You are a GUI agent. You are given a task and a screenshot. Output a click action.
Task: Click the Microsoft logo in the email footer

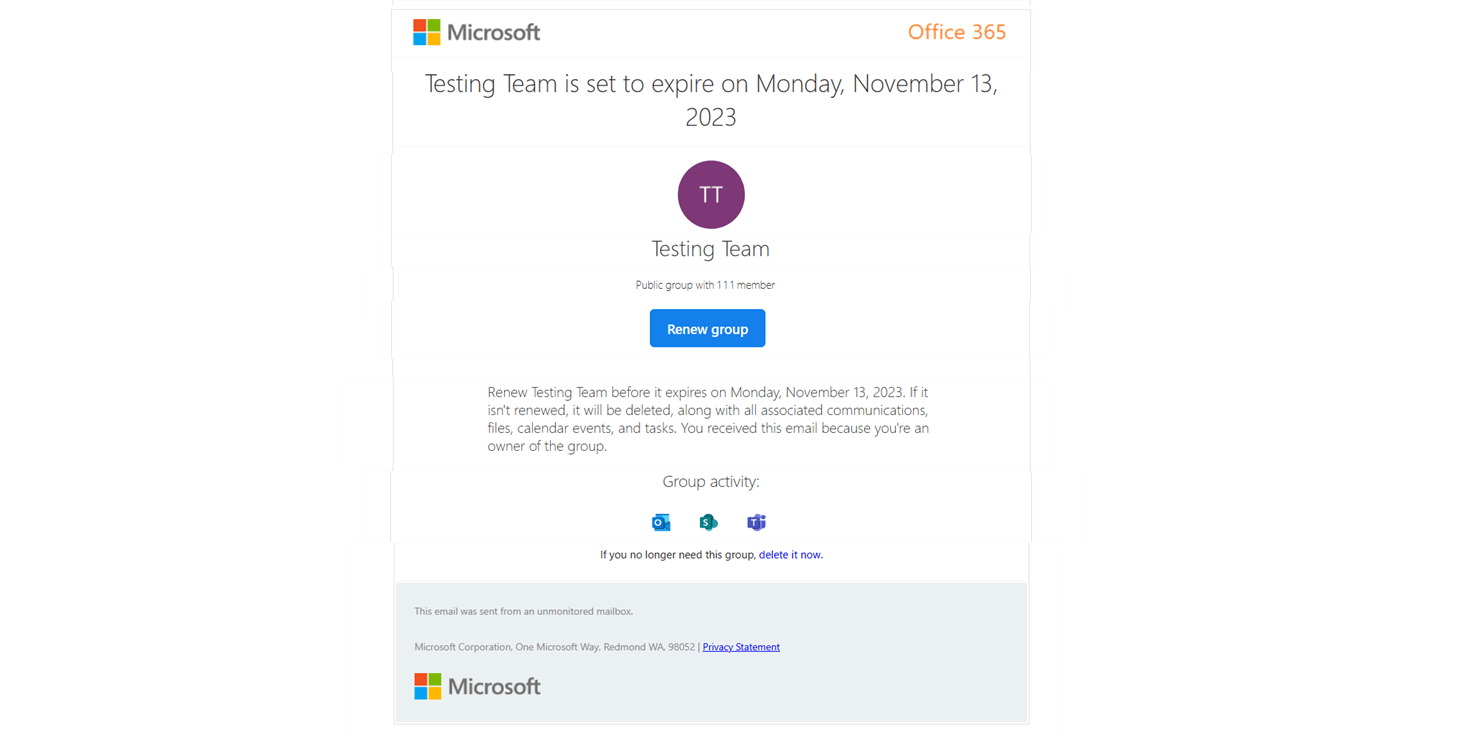coord(477,686)
